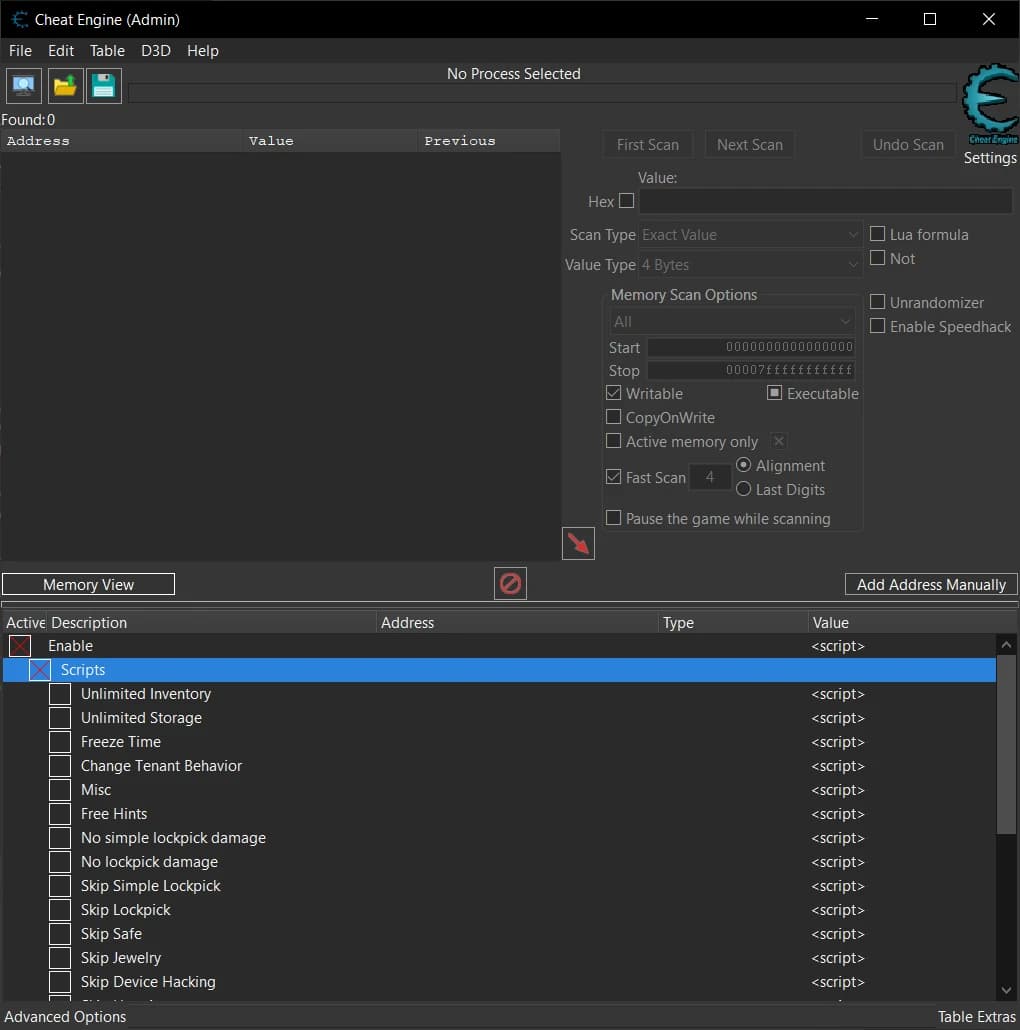1020x1030 pixels.
Task: Enable Pause the game while scanning
Action: coord(613,518)
